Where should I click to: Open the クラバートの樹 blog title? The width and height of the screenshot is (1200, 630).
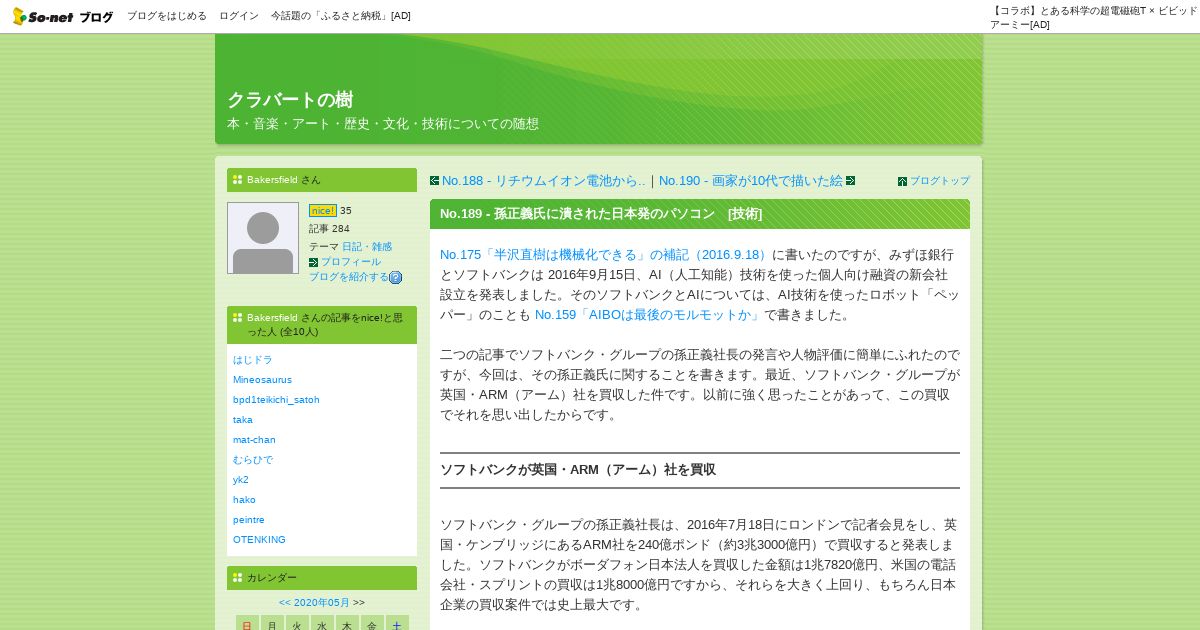290,100
